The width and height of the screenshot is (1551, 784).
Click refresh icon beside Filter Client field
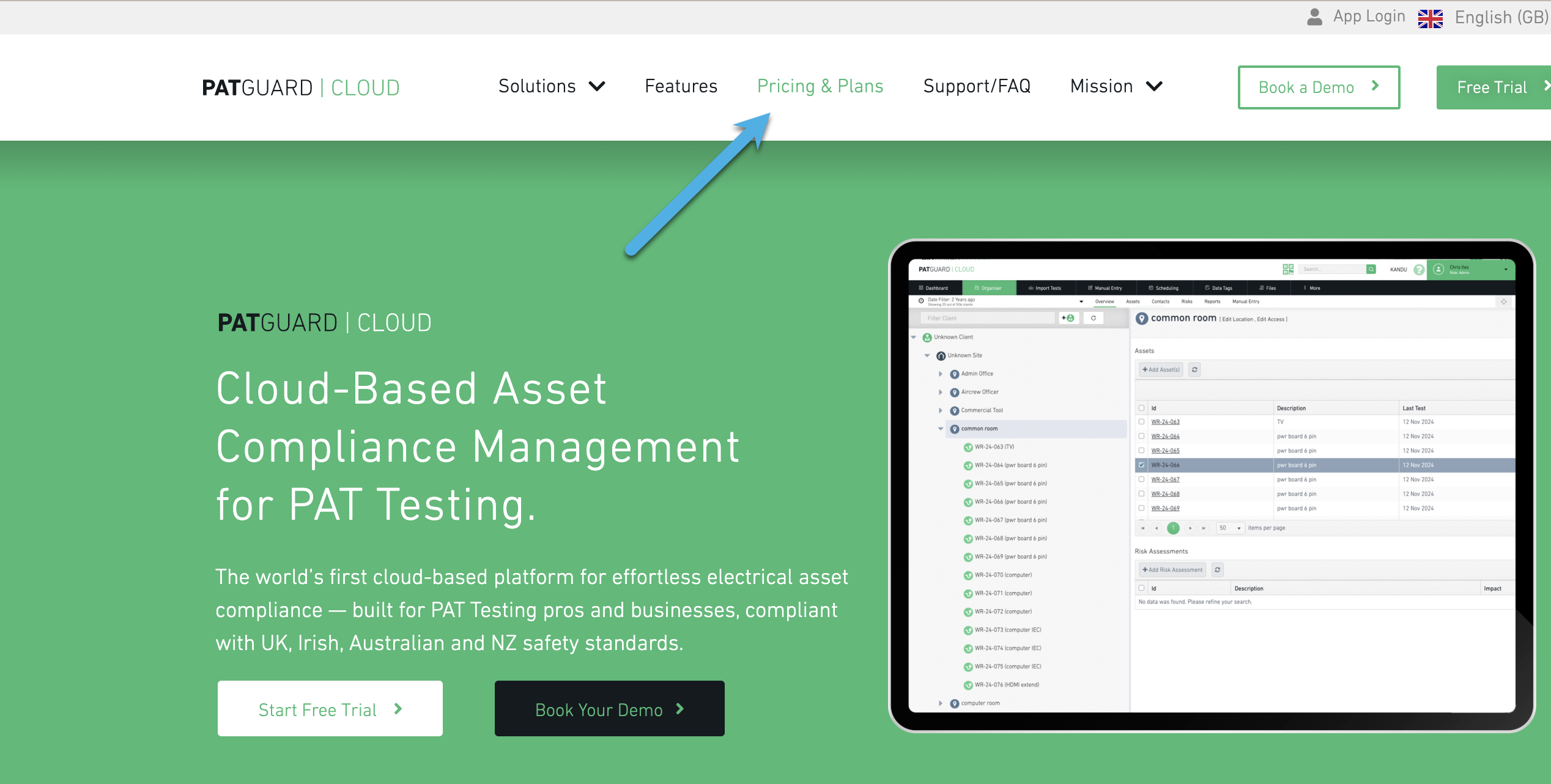point(1094,318)
